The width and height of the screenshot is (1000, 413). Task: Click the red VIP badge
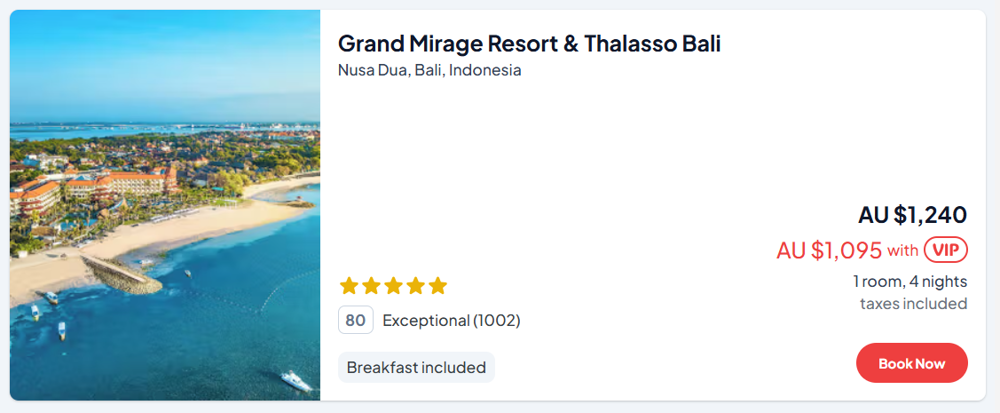click(945, 250)
